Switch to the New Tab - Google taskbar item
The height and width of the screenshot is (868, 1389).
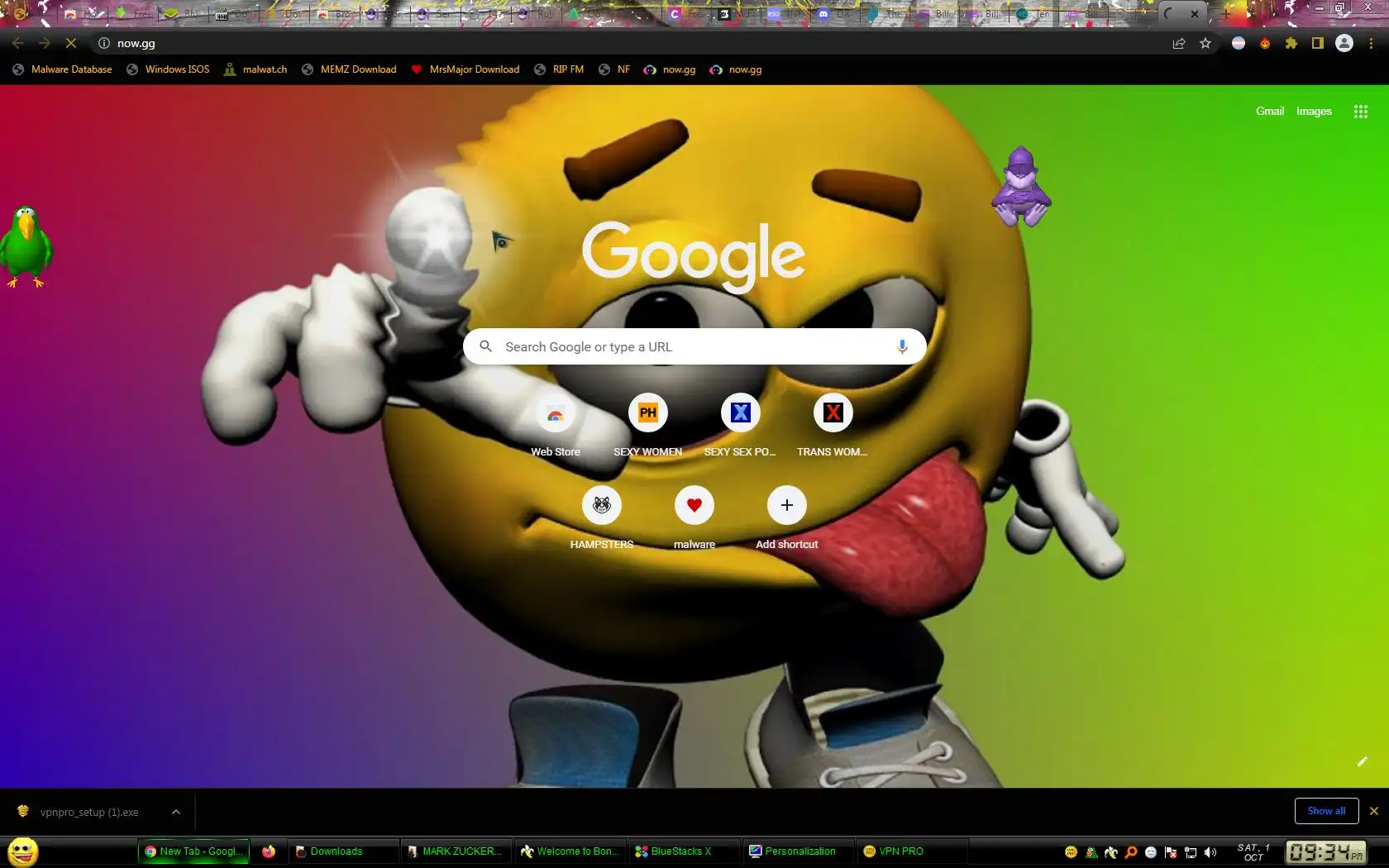click(194, 851)
